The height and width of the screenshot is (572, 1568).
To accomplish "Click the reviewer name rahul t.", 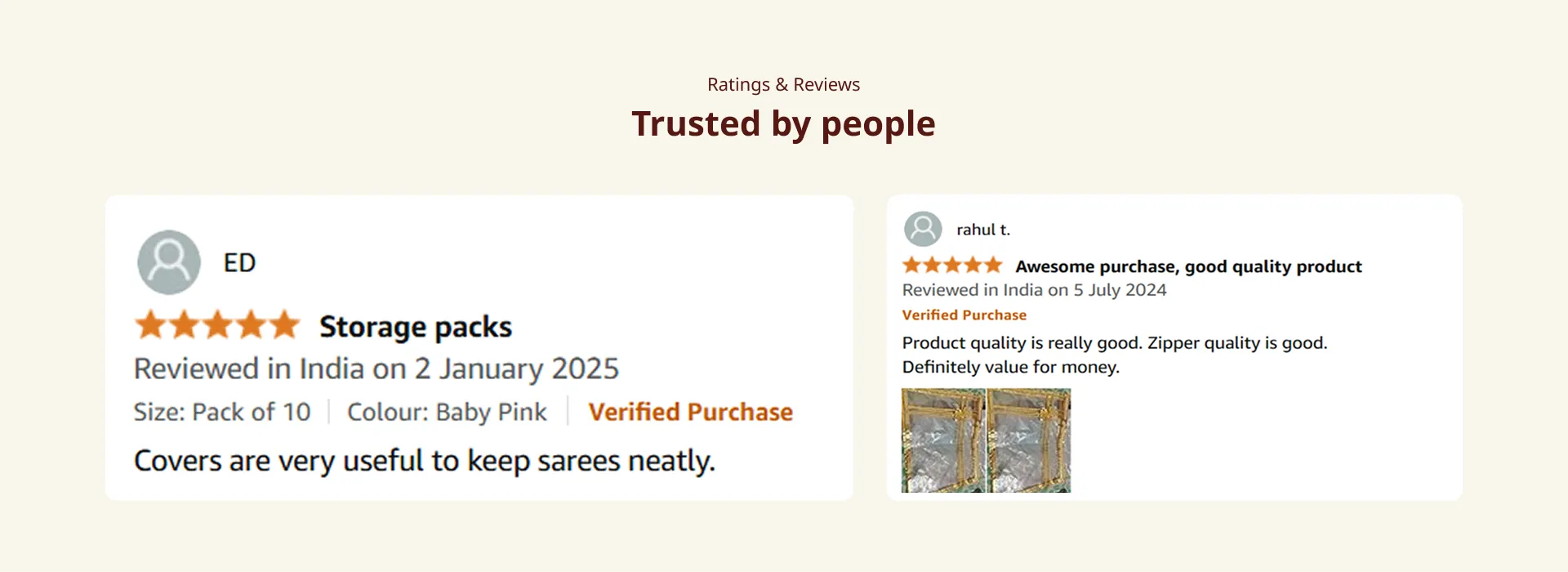I will point(983,230).
